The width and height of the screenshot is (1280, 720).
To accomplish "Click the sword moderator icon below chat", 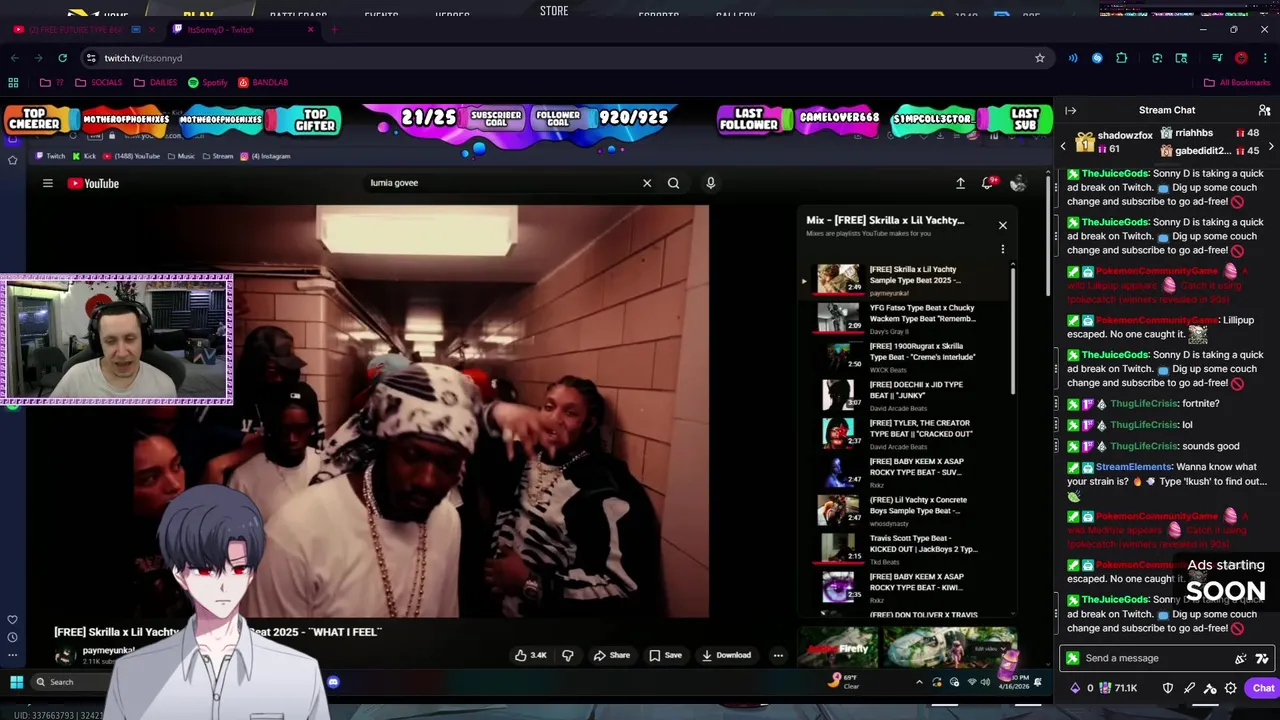I will 1189,688.
